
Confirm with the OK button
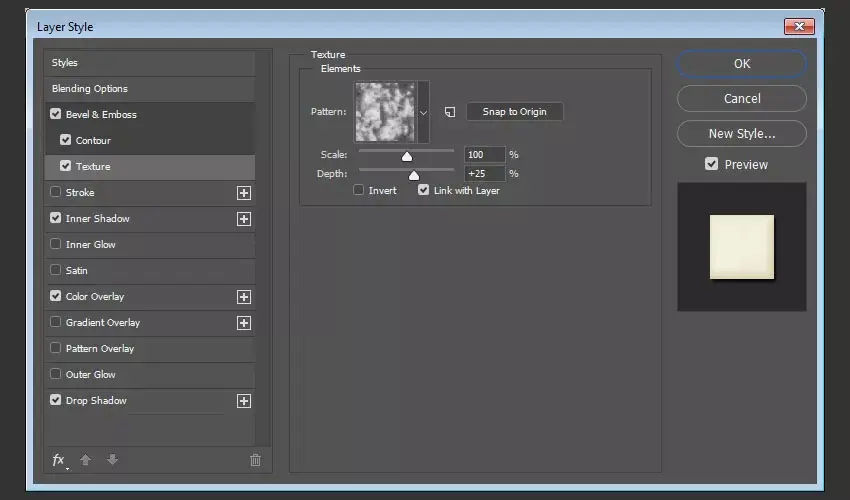tap(742, 63)
